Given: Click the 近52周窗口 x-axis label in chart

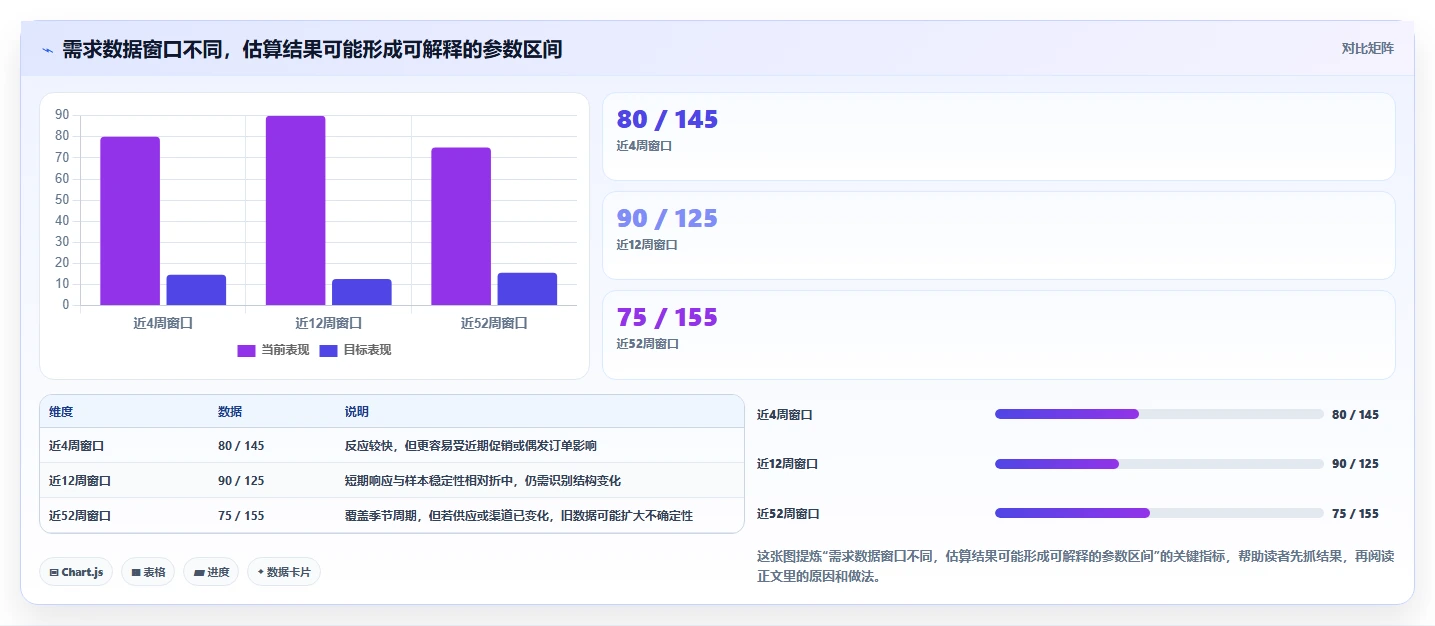Looking at the screenshot, I should (x=494, y=324).
